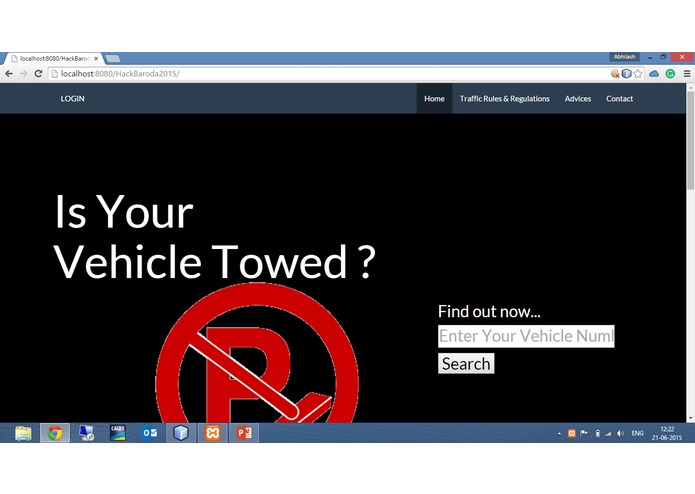
Task: Click the ENG language indicator
Action: tap(637, 433)
